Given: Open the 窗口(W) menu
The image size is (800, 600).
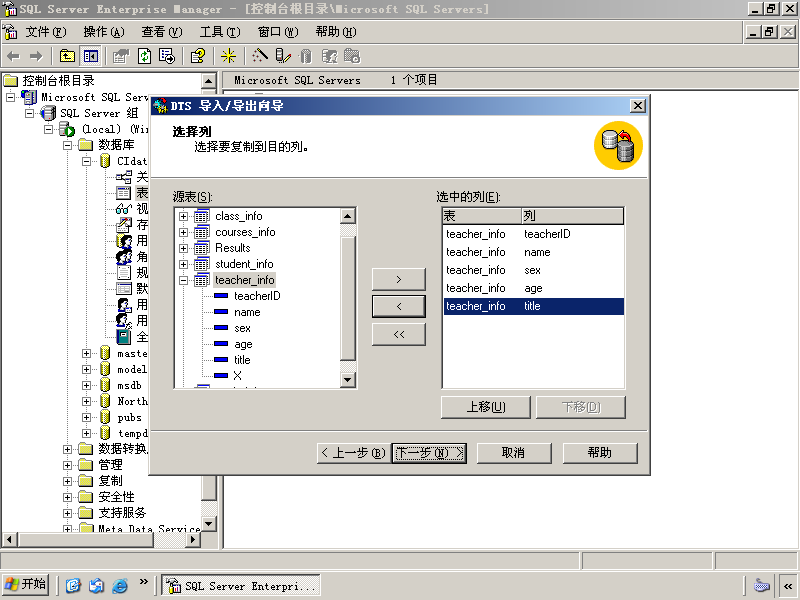Looking at the screenshot, I should [x=278, y=32].
